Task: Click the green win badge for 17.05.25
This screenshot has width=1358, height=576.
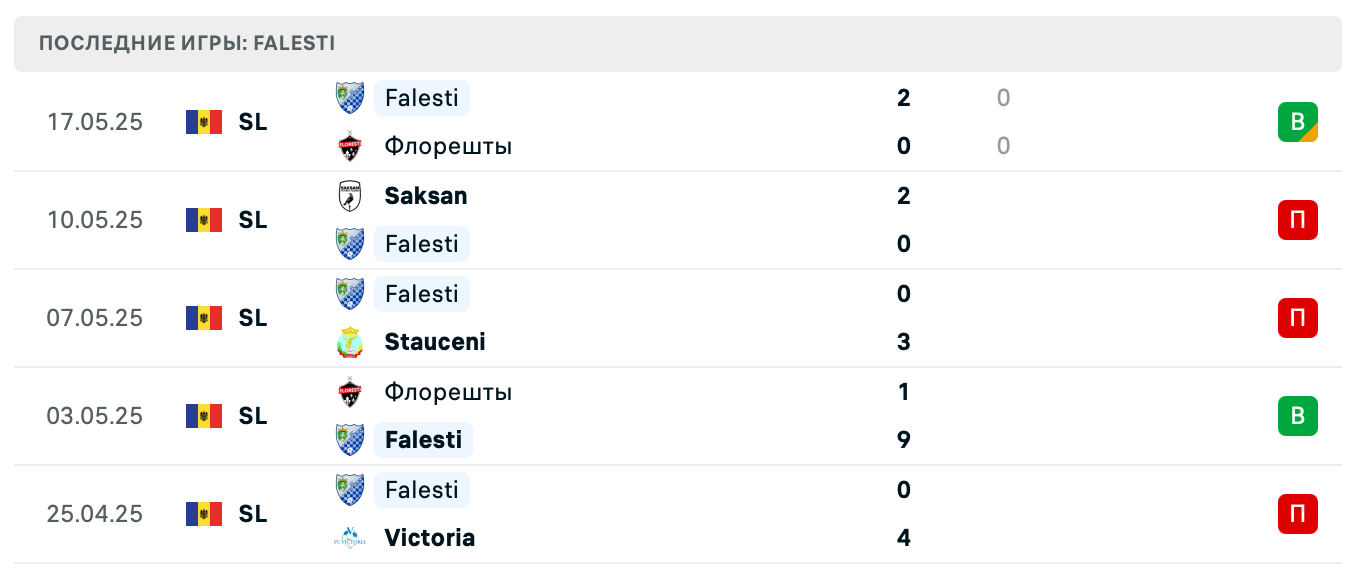Action: coord(1297,122)
